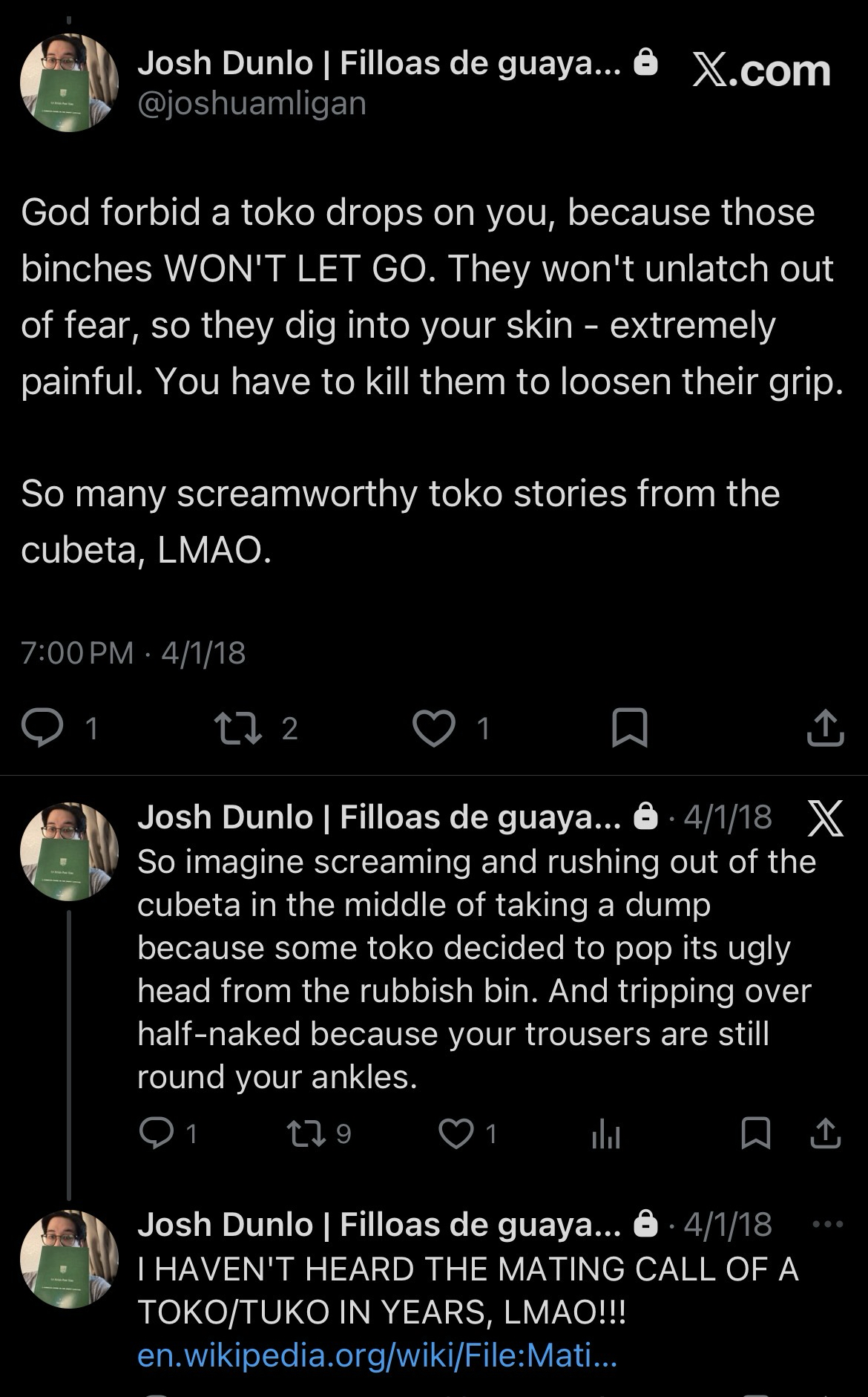Tap the X logo on cubeta reply

tap(824, 819)
